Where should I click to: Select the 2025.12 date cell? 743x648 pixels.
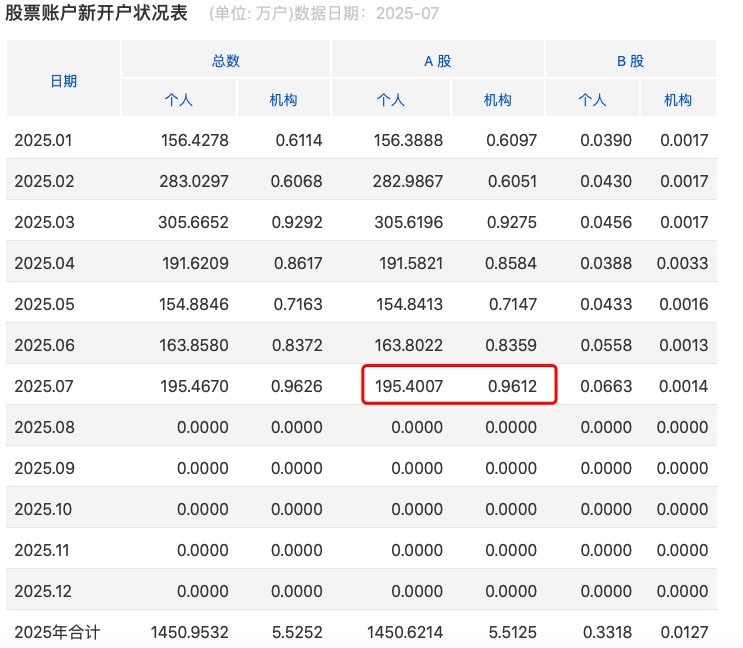43,591
